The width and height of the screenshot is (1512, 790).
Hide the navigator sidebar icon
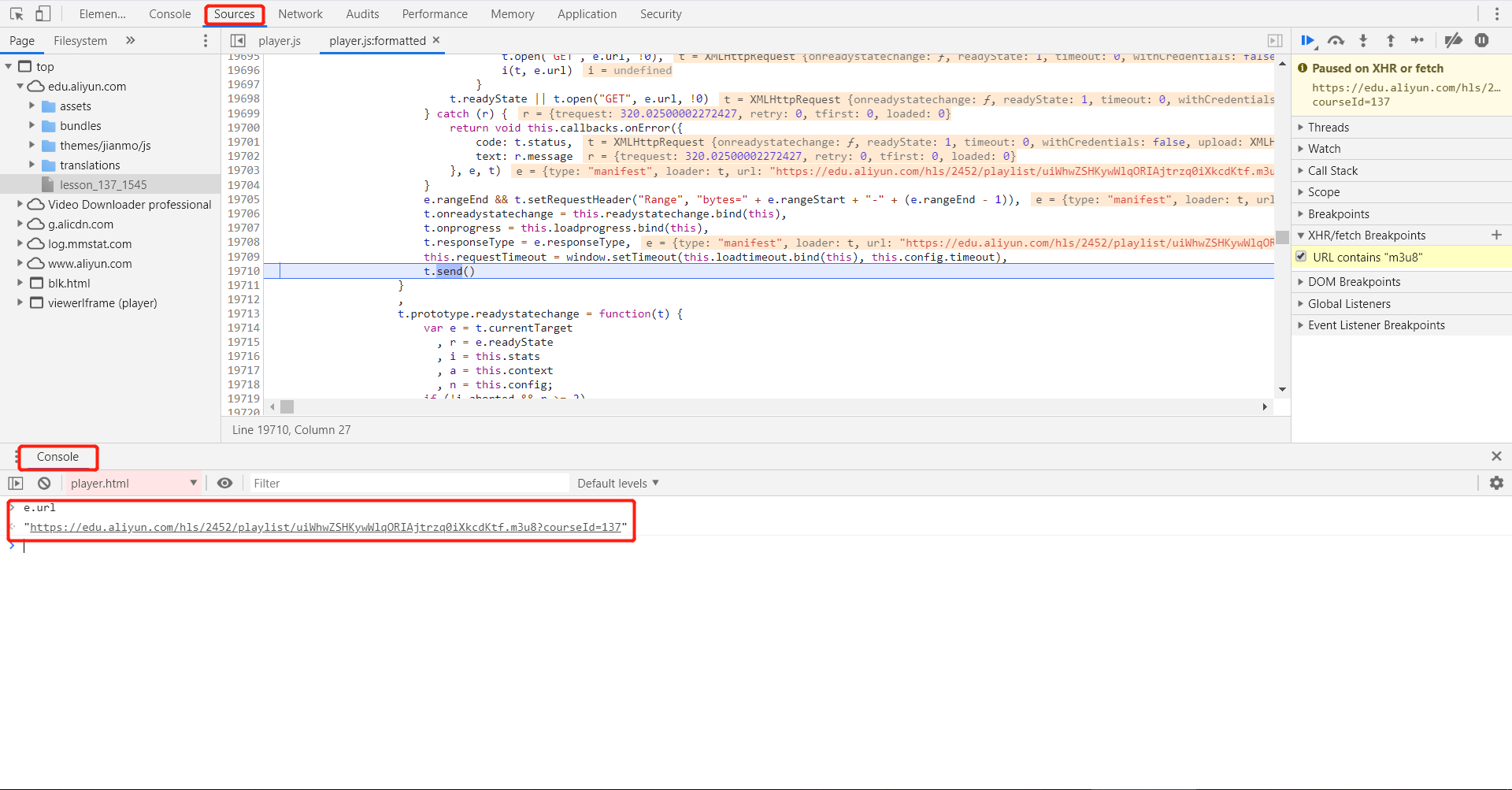(x=238, y=40)
